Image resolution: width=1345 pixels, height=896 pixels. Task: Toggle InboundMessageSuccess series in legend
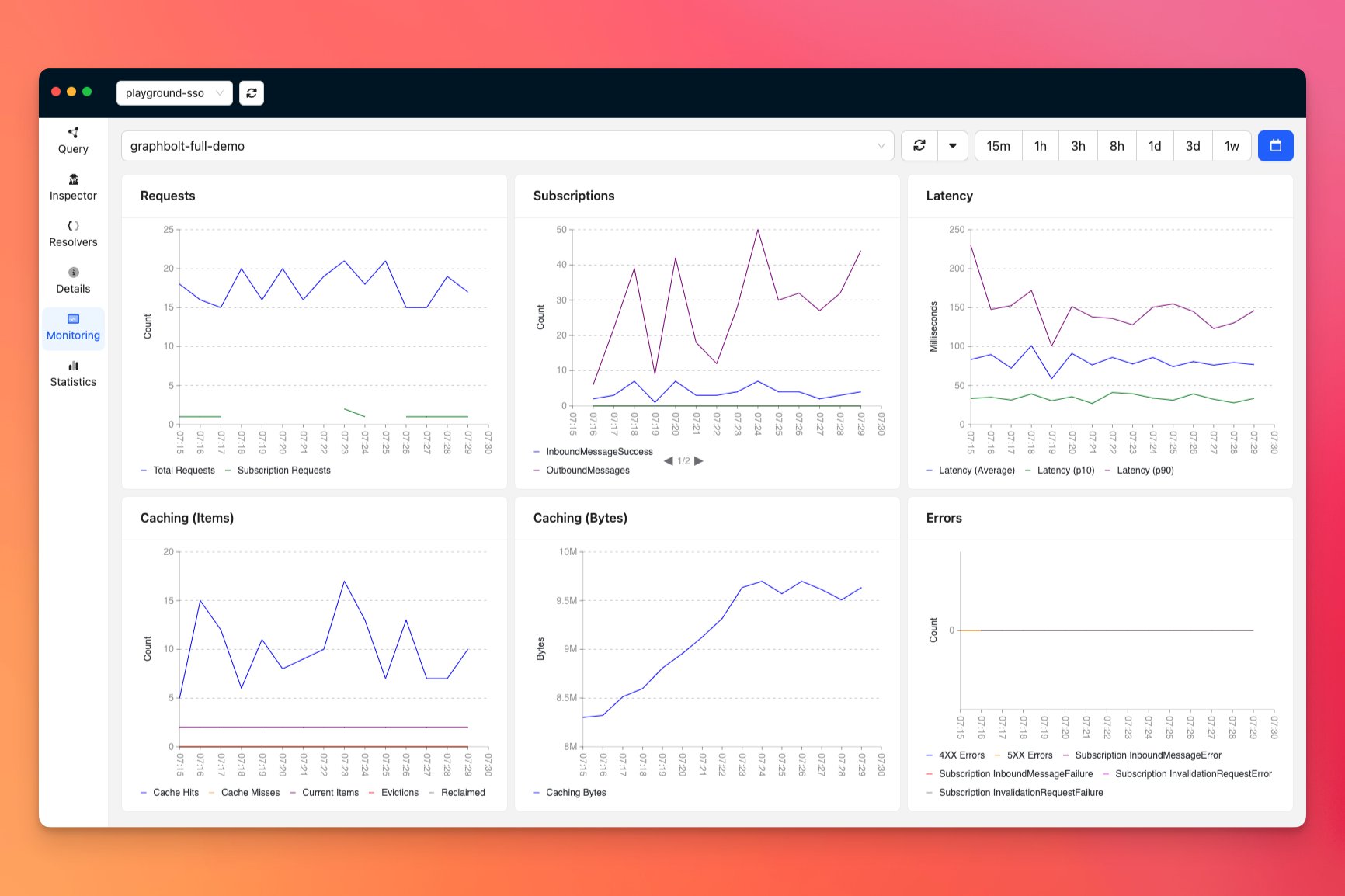tap(593, 452)
